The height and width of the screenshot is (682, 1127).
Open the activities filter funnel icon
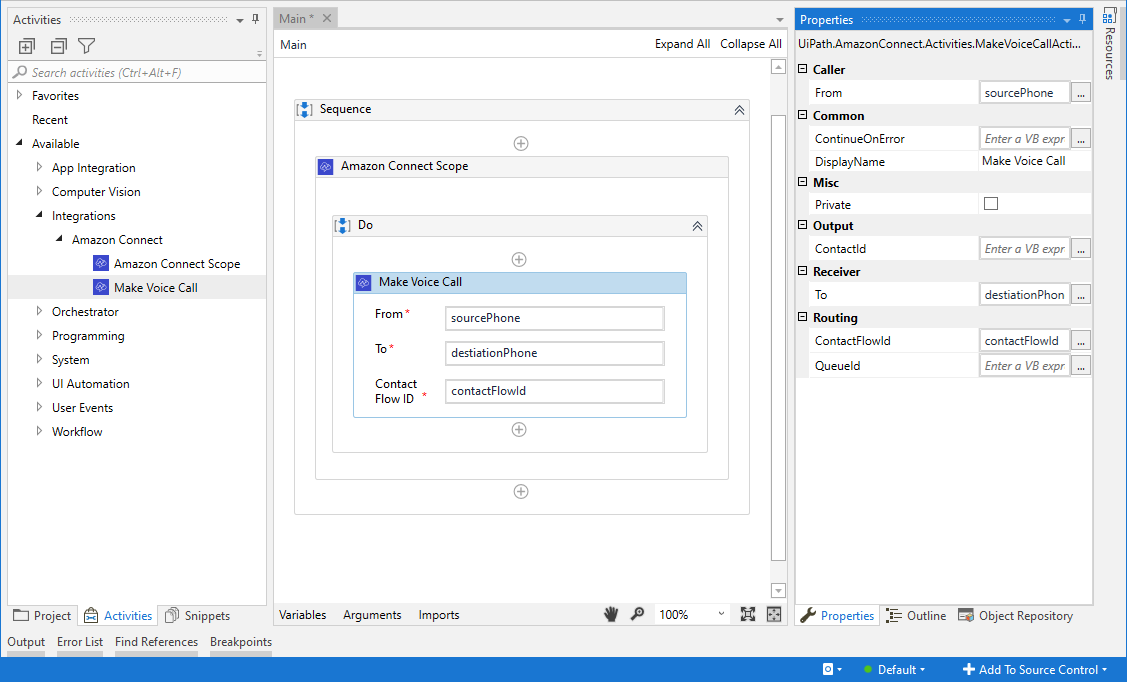click(86, 47)
